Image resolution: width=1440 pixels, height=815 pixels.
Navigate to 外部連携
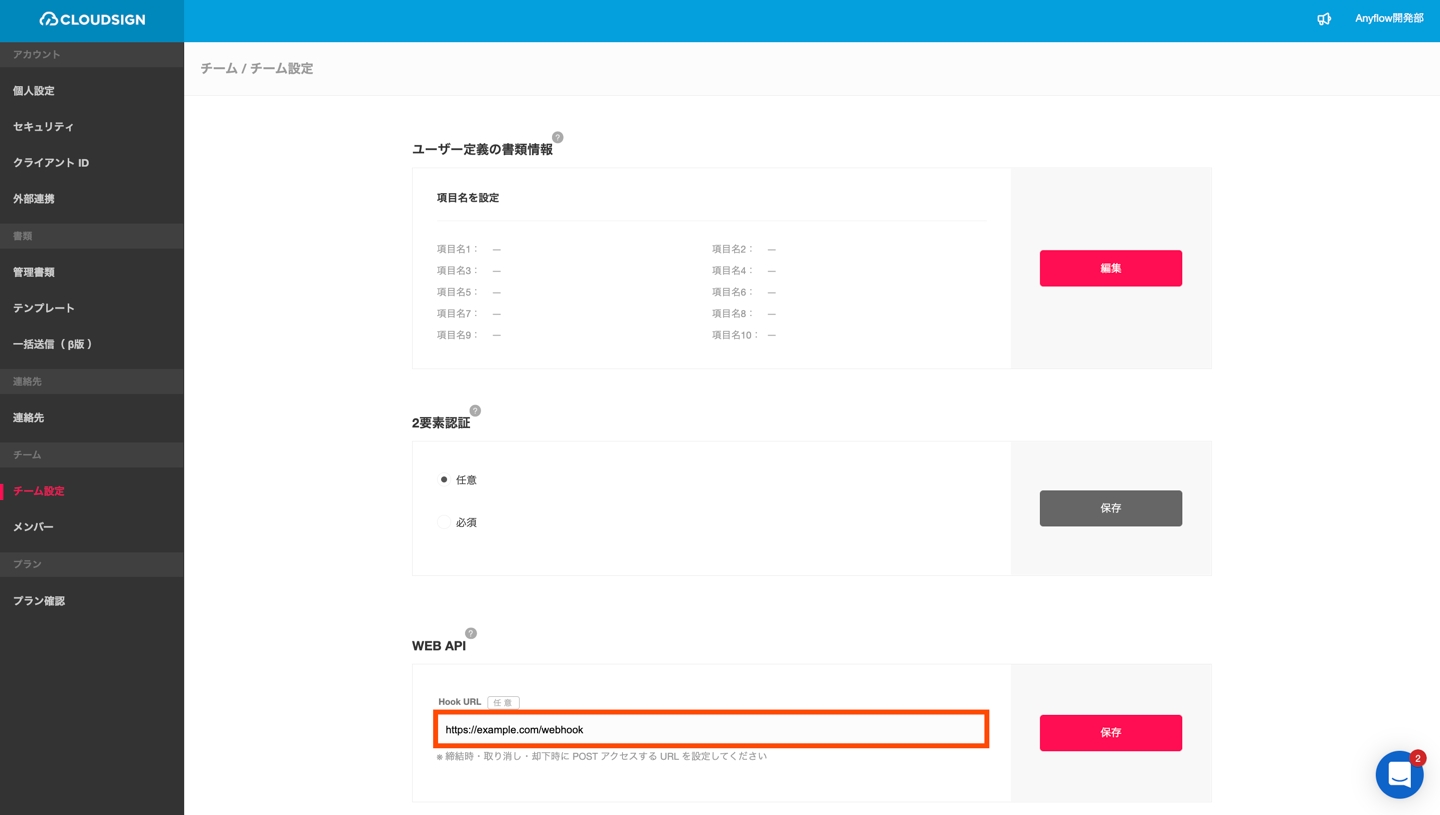coord(34,199)
